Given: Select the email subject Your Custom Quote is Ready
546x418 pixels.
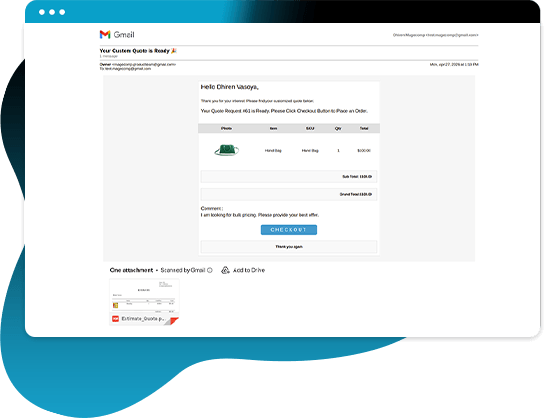Looking at the screenshot, I should click(134, 51).
